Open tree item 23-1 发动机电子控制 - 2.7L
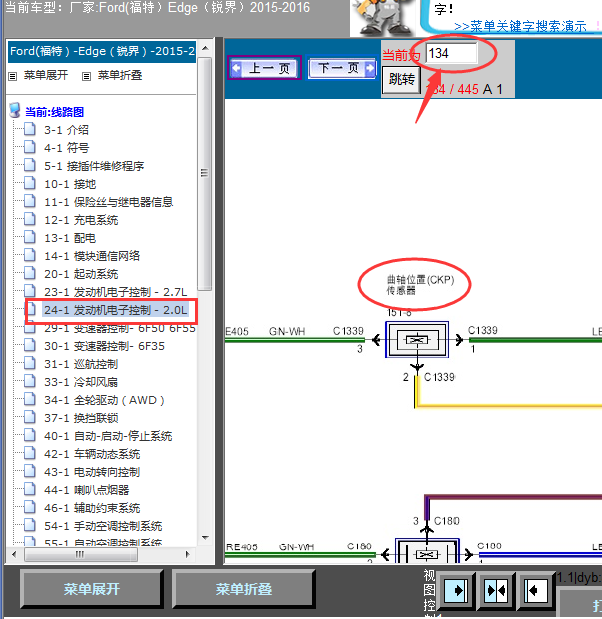The image size is (602, 619). (x=116, y=292)
